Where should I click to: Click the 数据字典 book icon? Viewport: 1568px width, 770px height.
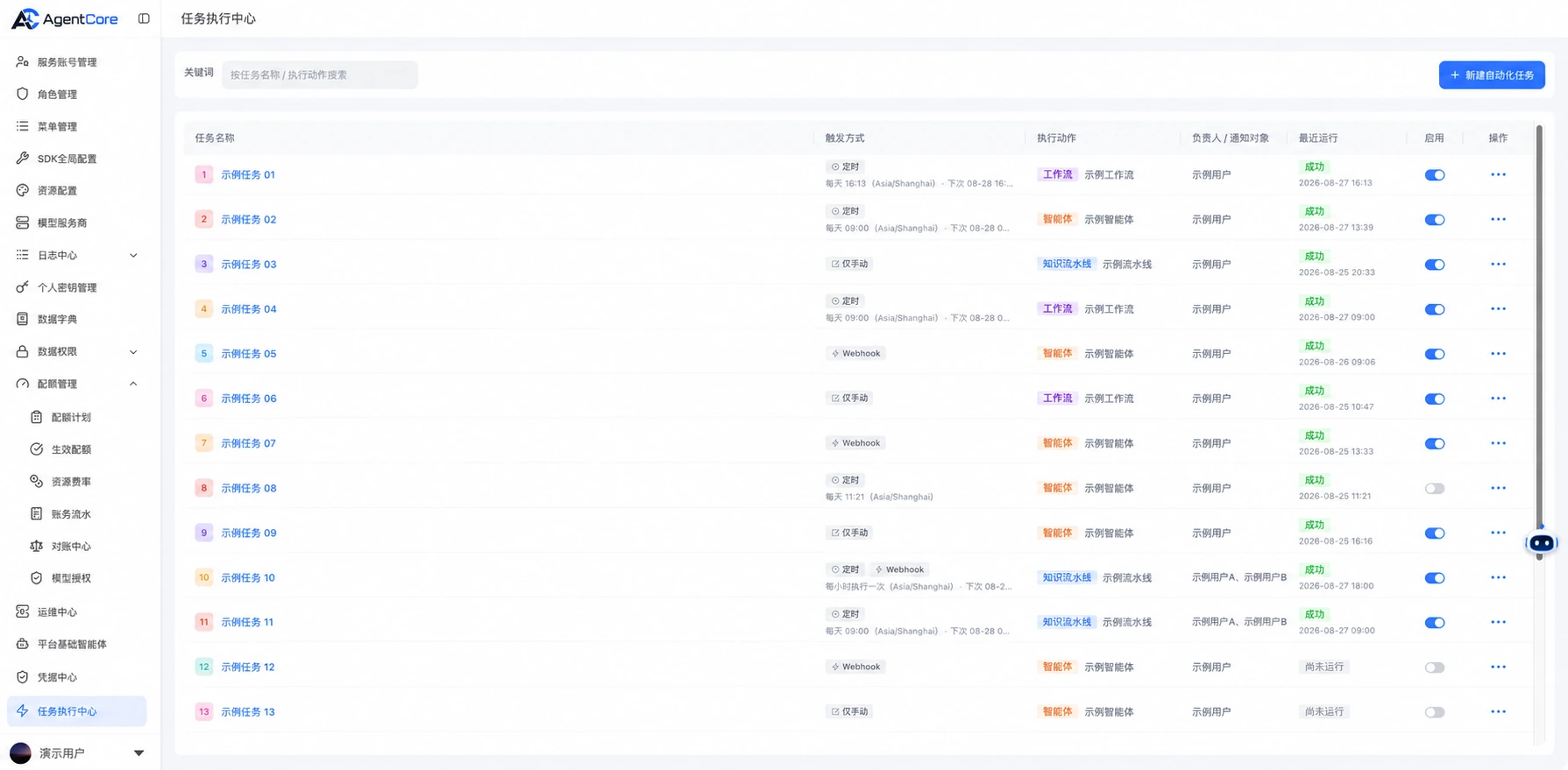(x=22, y=319)
